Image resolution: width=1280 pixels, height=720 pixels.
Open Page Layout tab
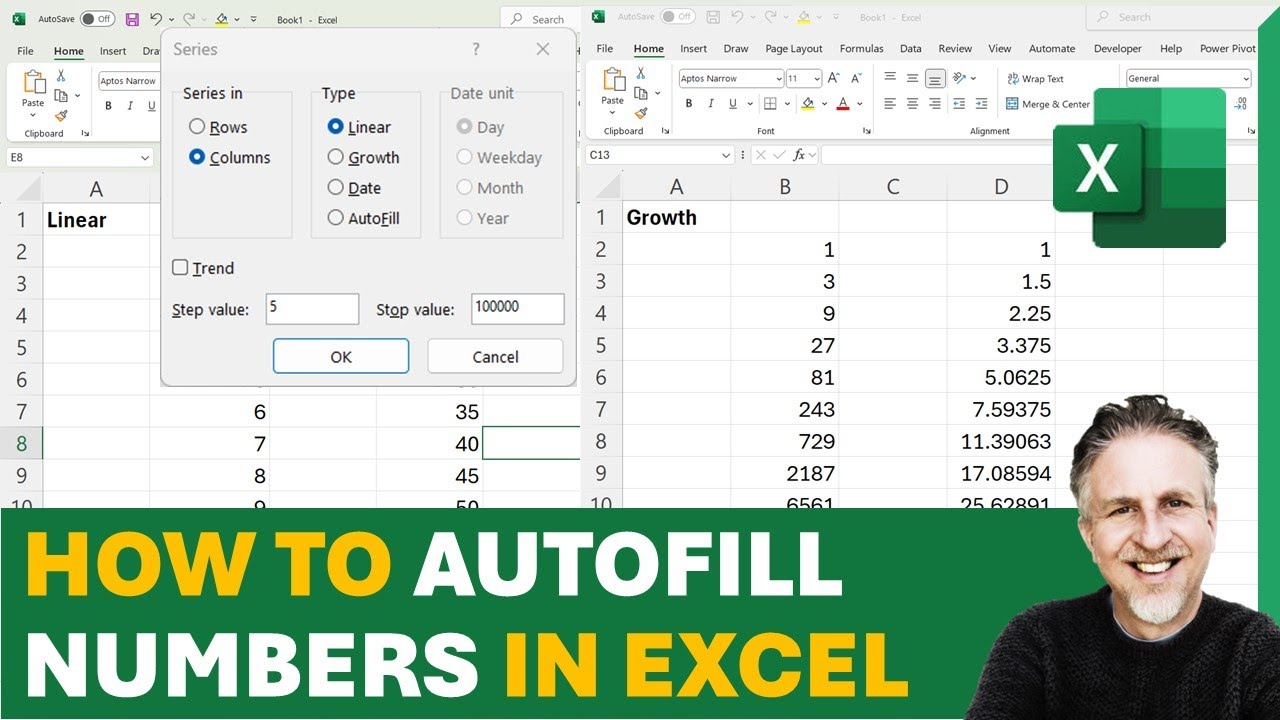point(794,48)
